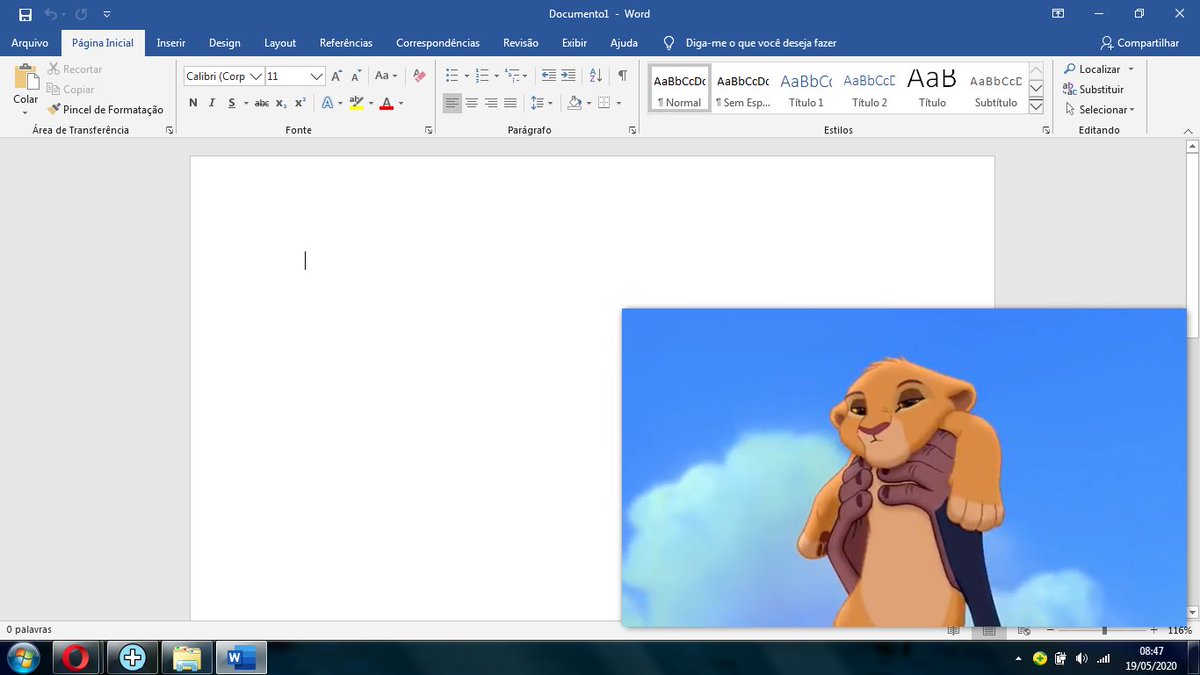Justify the paragraph text
Screen dimensions: 1200x675
pyautogui.click(x=510, y=103)
